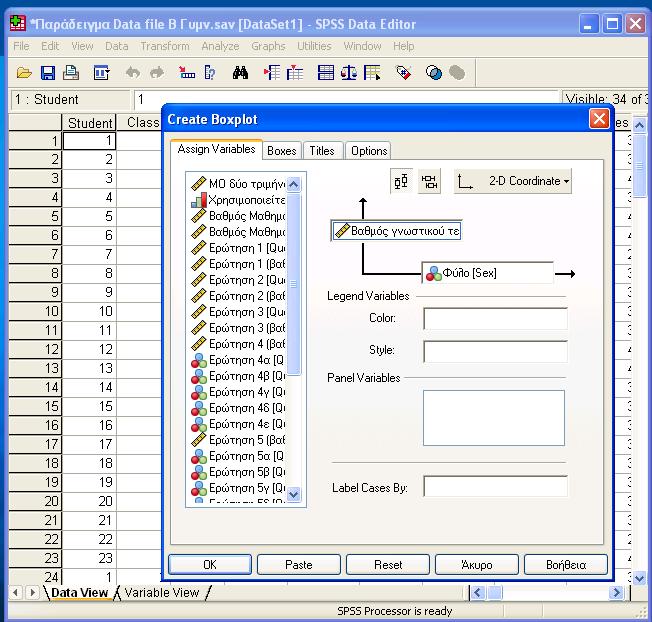Click the Print toolbar icon
This screenshot has width=652, height=622.
click(x=71, y=73)
